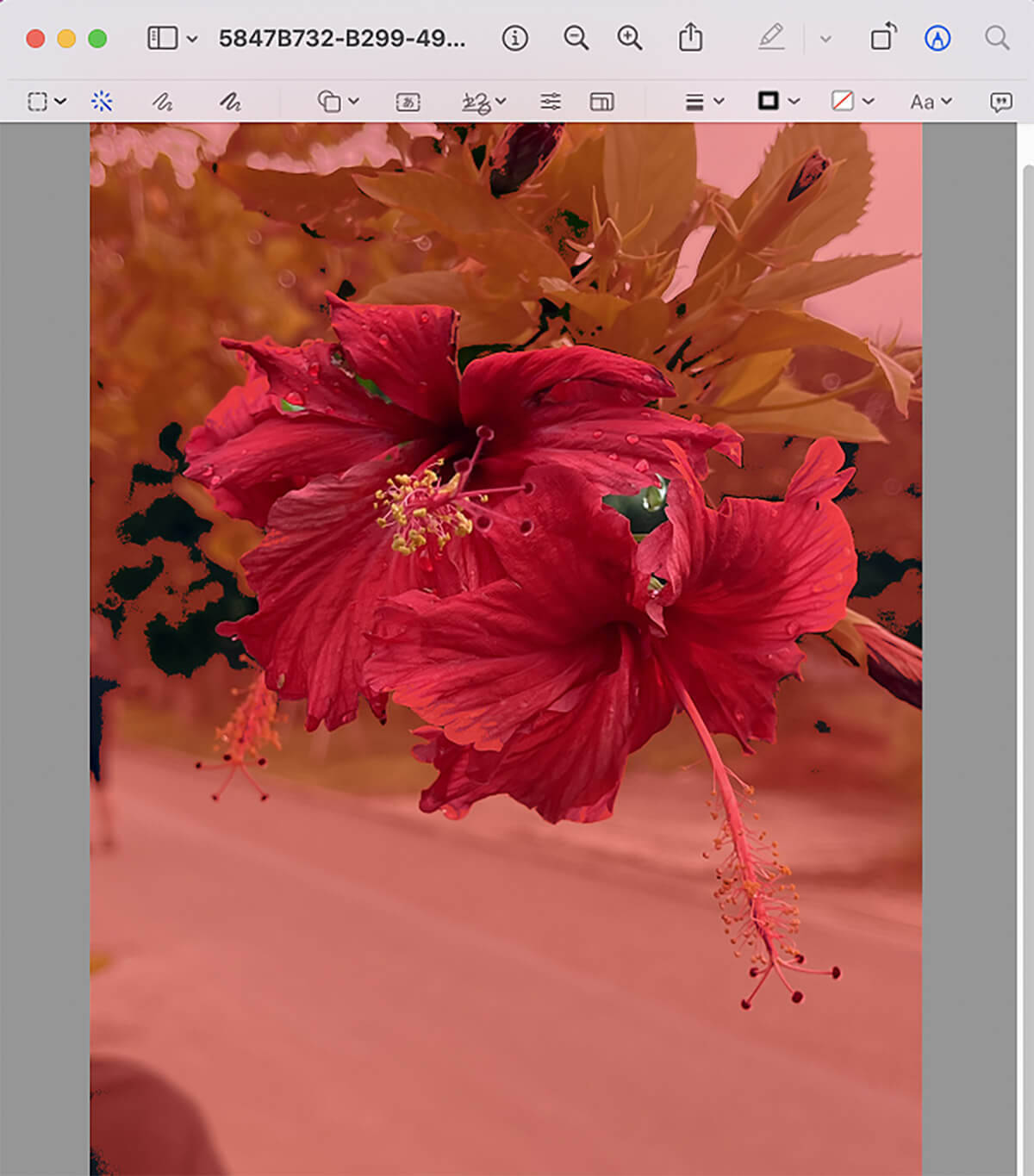Show the Inspector info panel
Screen dimensions: 1034x1176
tap(514, 38)
